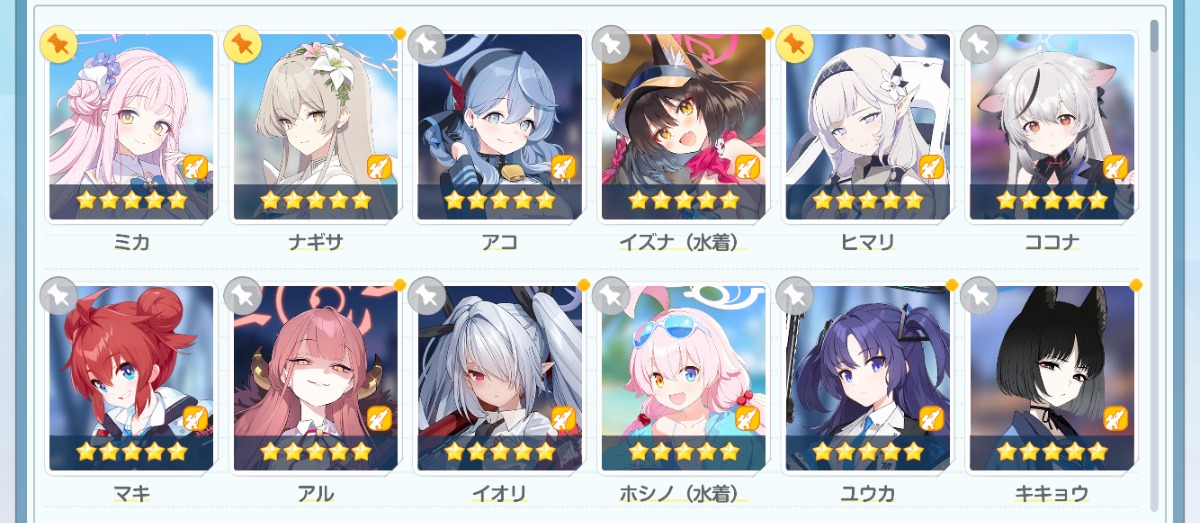The image size is (1200, 523).
Task: Click the gray pin on マキ
Action: [x=59, y=296]
